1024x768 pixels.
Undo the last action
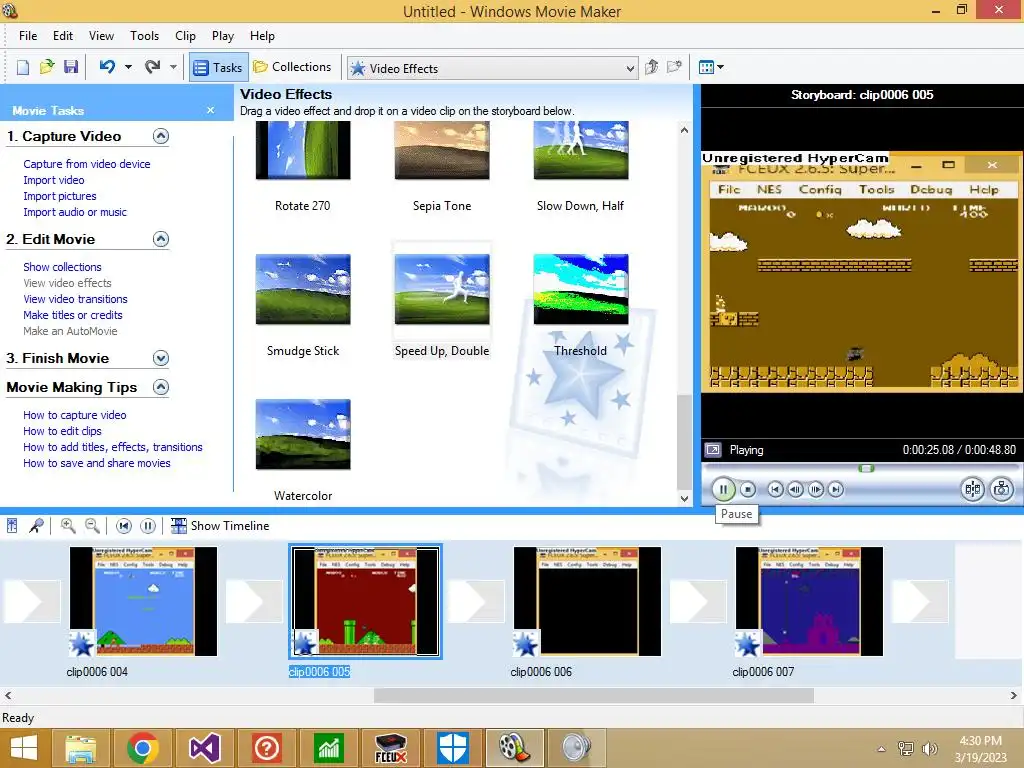click(x=107, y=67)
